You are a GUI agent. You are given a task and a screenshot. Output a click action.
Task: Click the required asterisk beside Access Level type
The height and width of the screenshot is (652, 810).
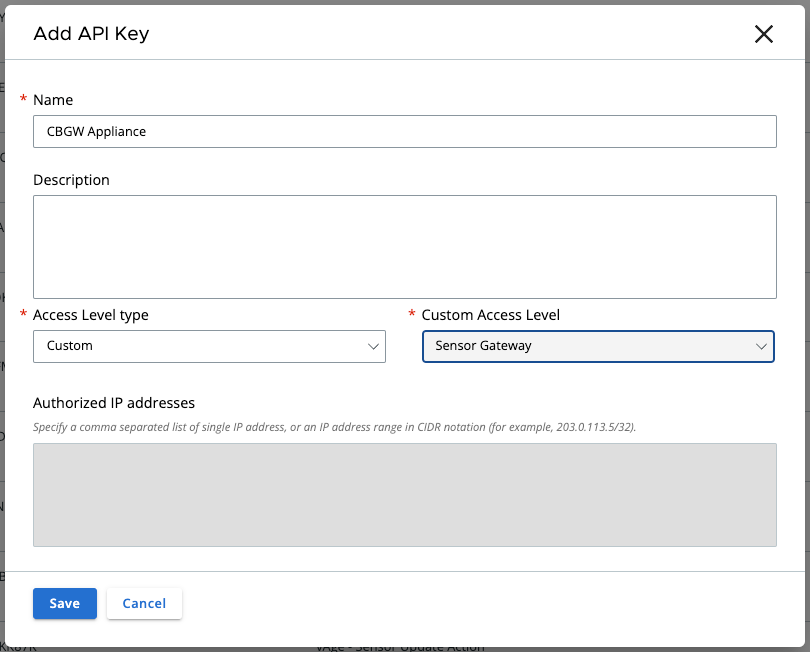click(23, 315)
